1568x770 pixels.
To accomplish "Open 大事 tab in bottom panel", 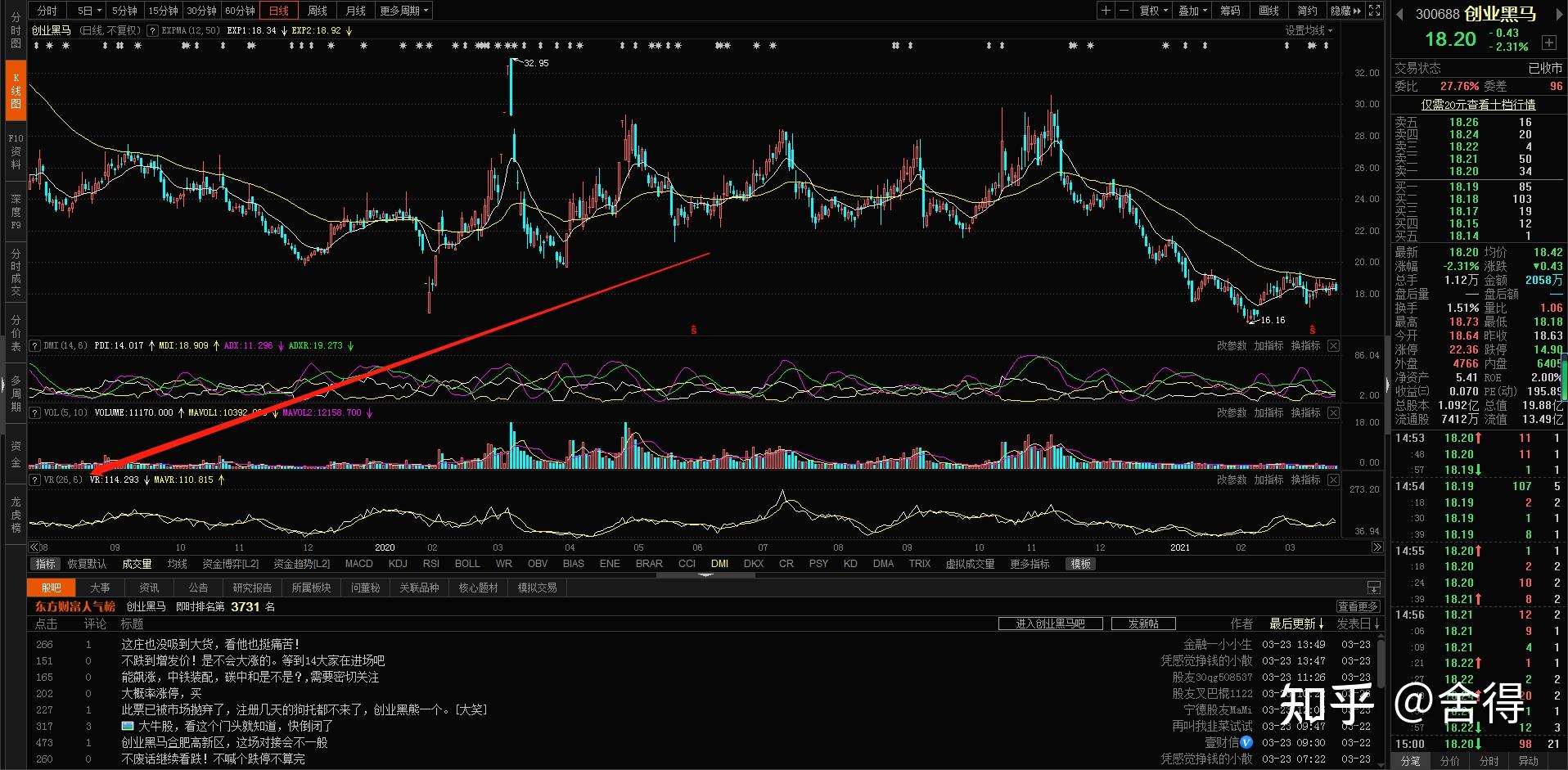I will (100, 588).
